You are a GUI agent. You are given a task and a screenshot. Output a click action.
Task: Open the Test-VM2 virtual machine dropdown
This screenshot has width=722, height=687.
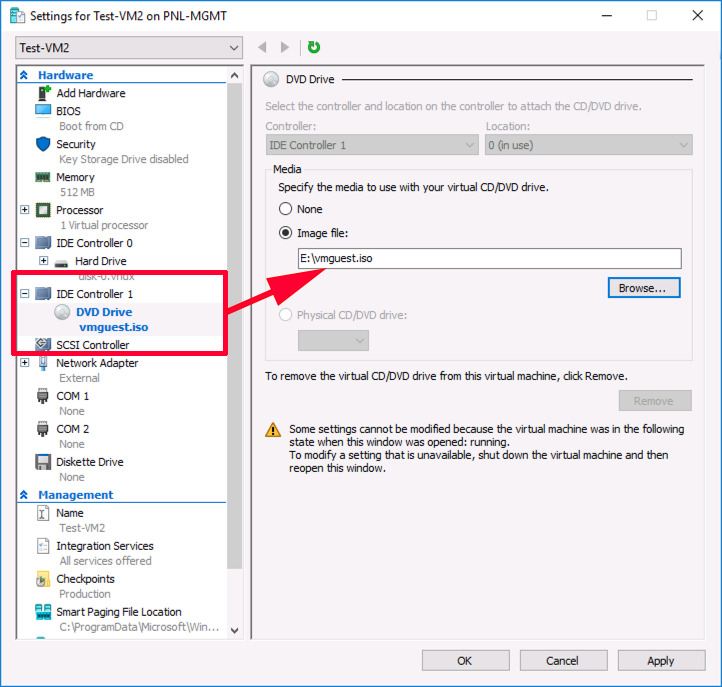[129, 48]
